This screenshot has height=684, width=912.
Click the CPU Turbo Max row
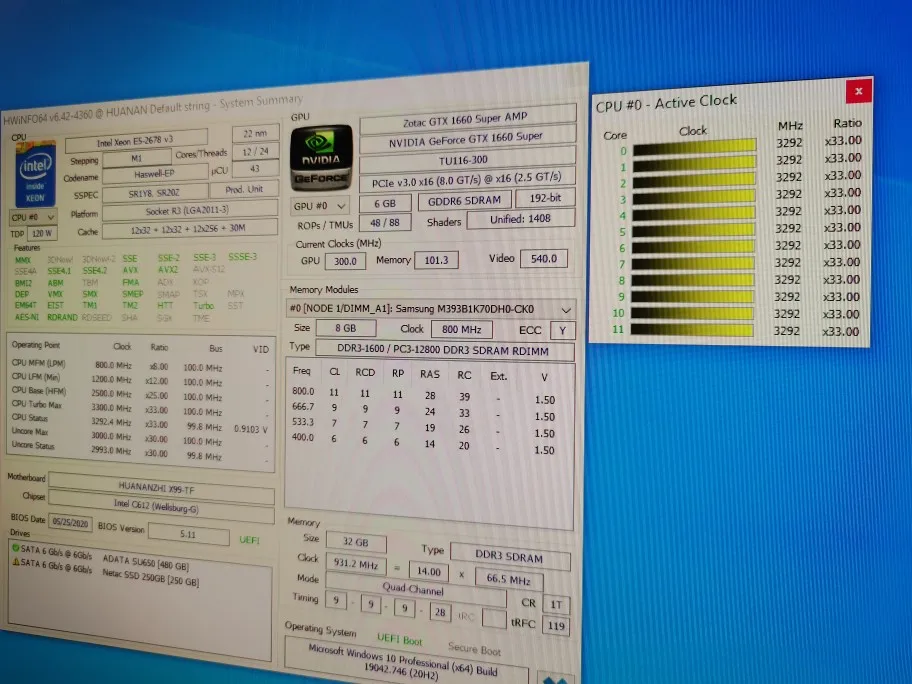pos(140,408)
